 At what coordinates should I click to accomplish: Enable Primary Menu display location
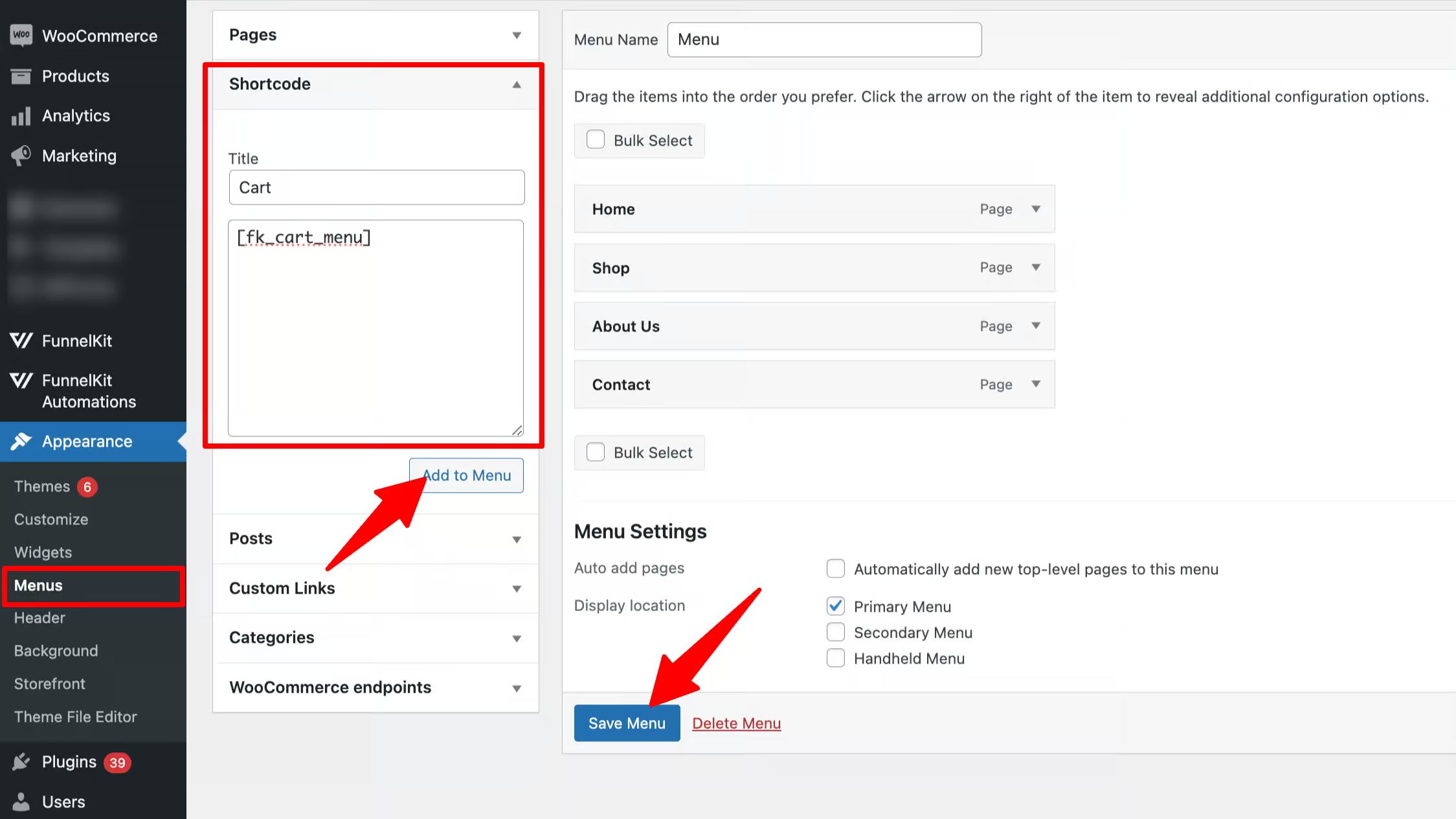click(x=836, y=605)
